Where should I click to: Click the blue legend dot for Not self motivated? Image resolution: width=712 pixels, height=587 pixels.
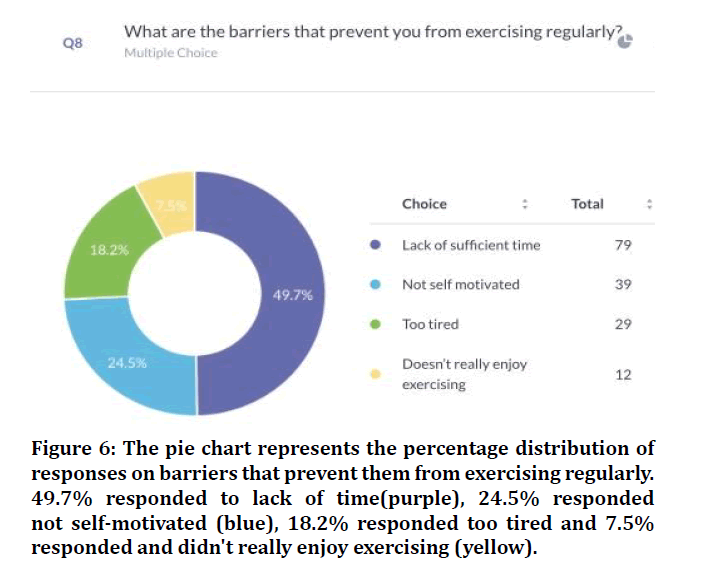pos(375,285)
